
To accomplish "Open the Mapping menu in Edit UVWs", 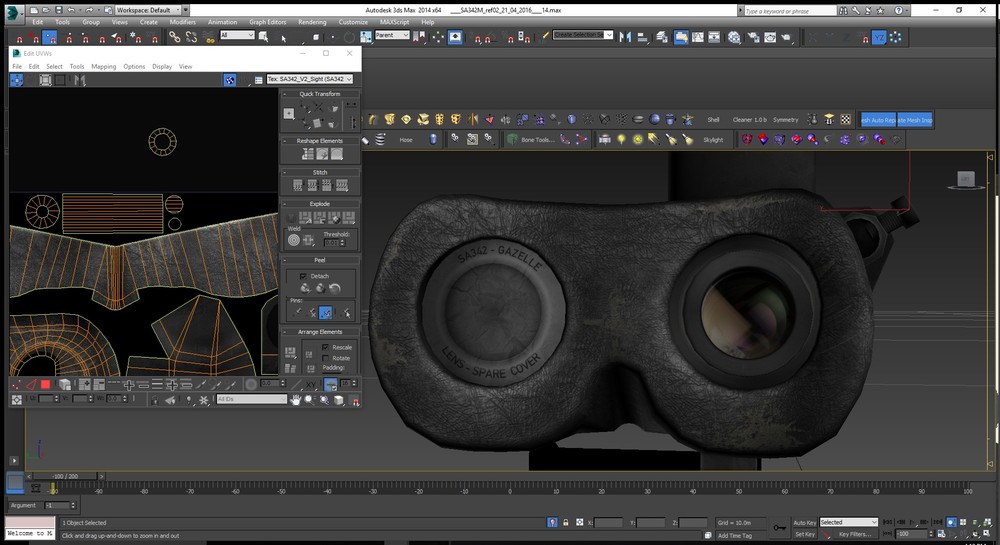I will 103,67.
